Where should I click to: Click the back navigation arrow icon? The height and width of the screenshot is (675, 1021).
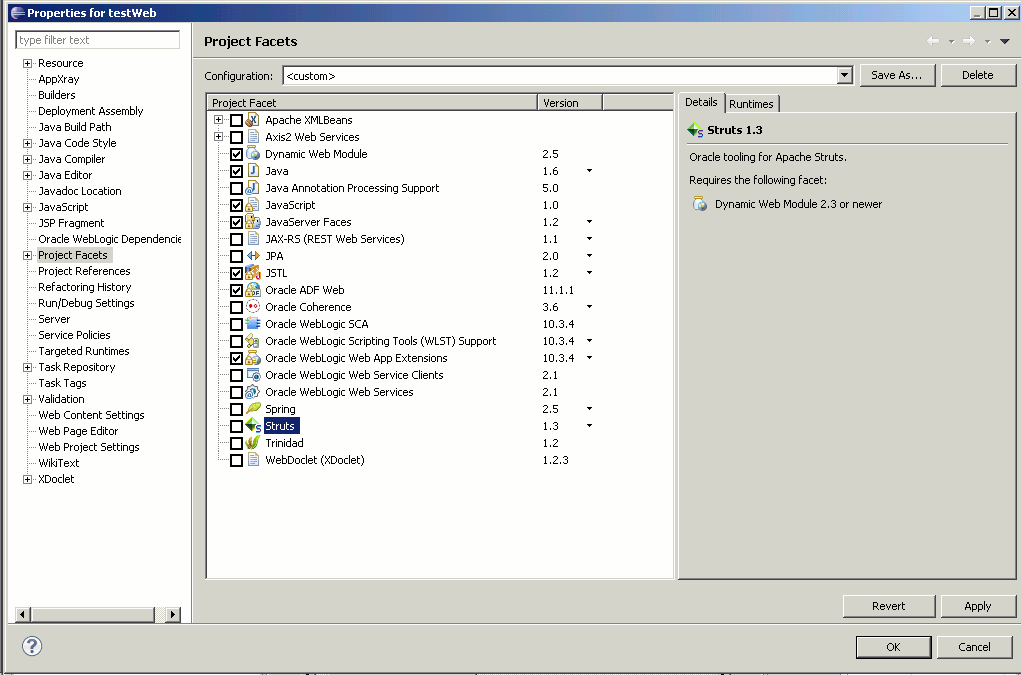(933, 41)
